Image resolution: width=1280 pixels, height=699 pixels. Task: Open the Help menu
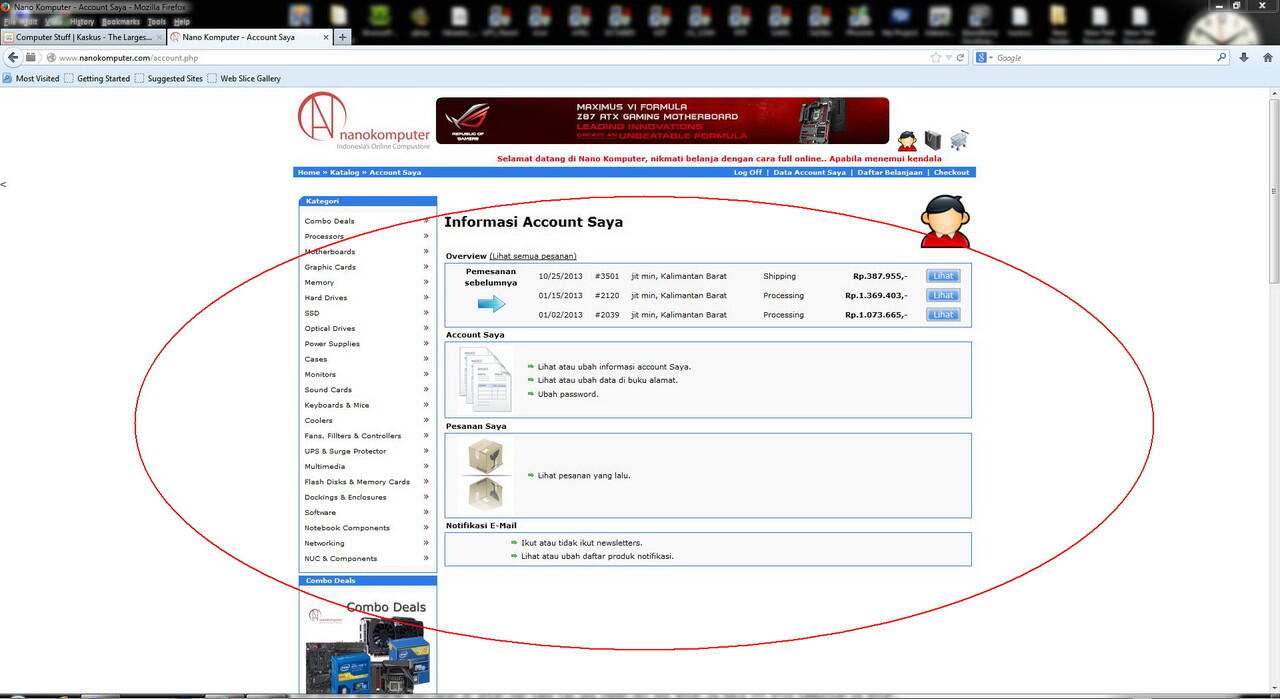pyautogui.click(x=181, y=21)
